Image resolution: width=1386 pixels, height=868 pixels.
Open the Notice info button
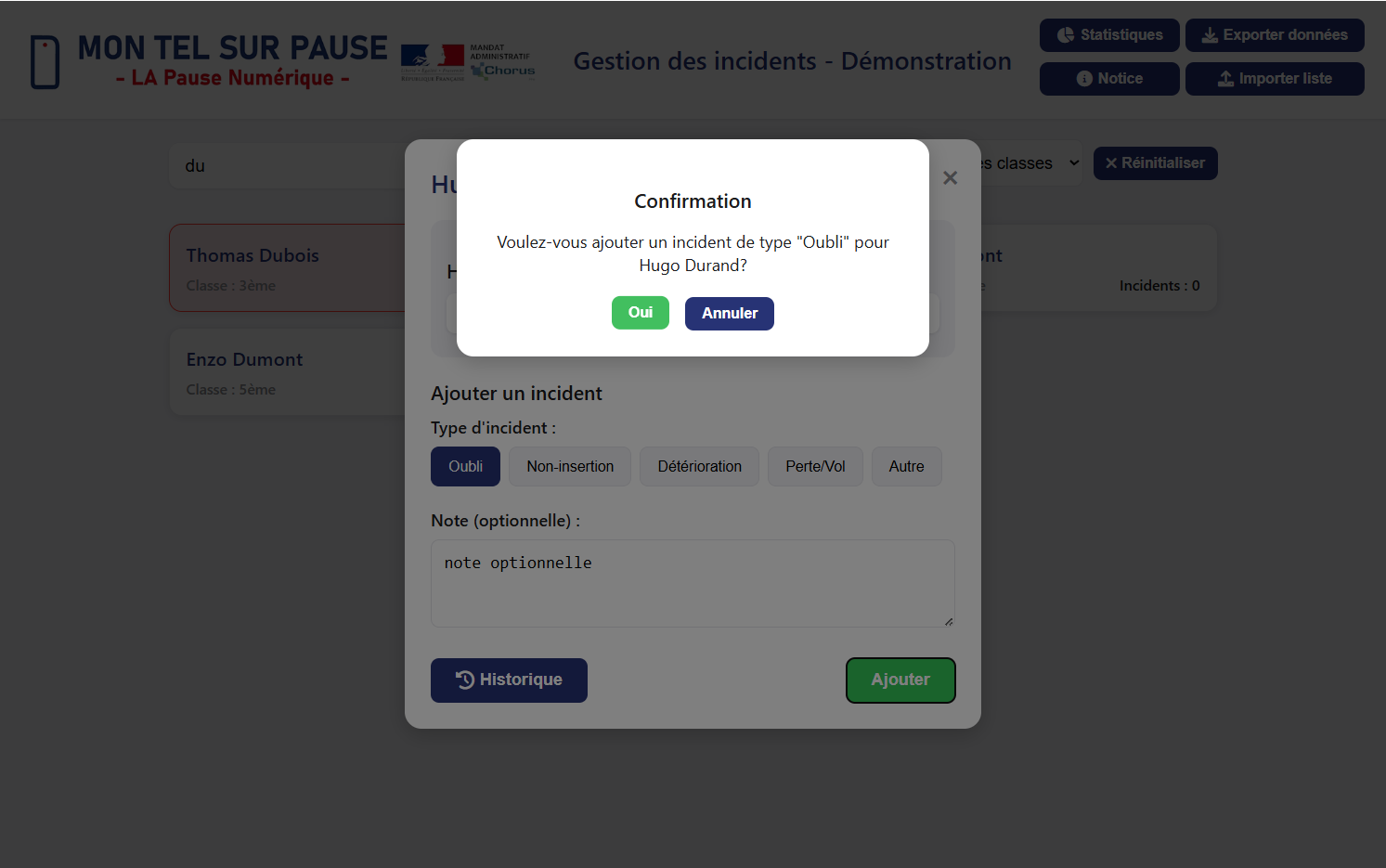1109,79
